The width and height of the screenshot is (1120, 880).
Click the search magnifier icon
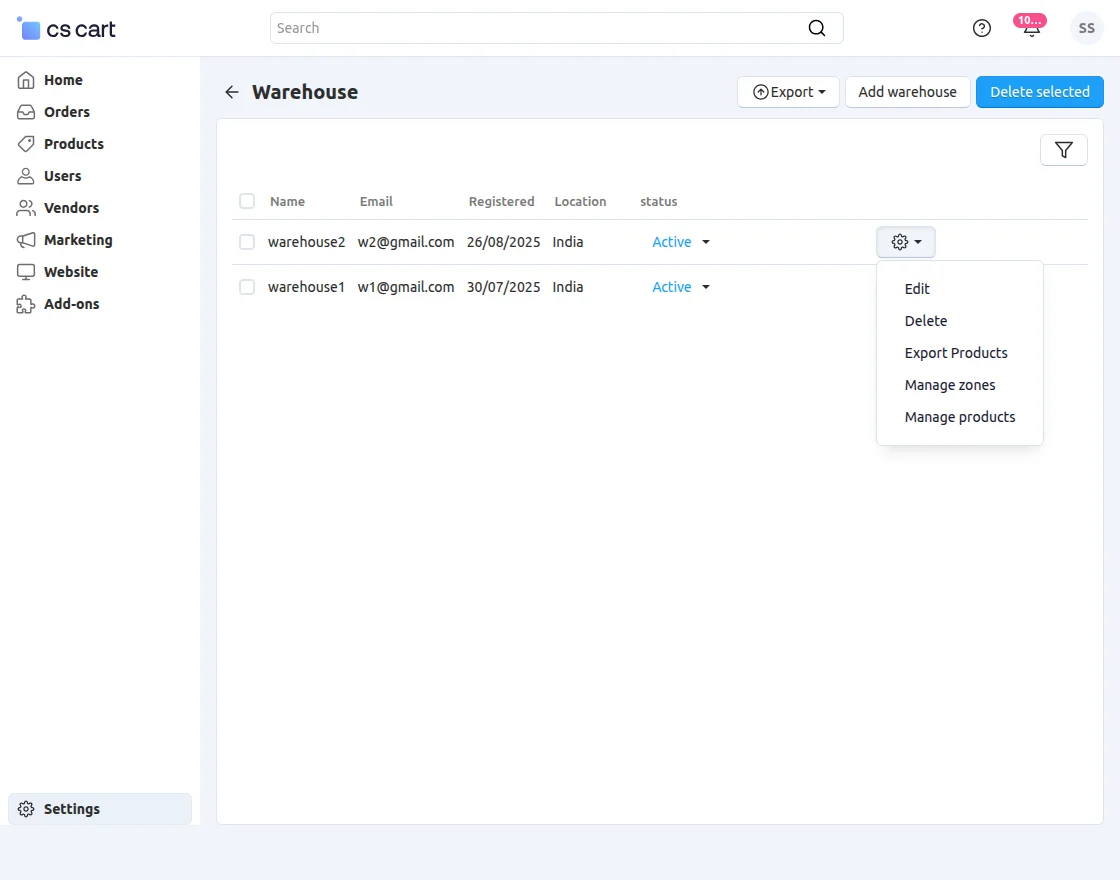(x=817, y=28)
